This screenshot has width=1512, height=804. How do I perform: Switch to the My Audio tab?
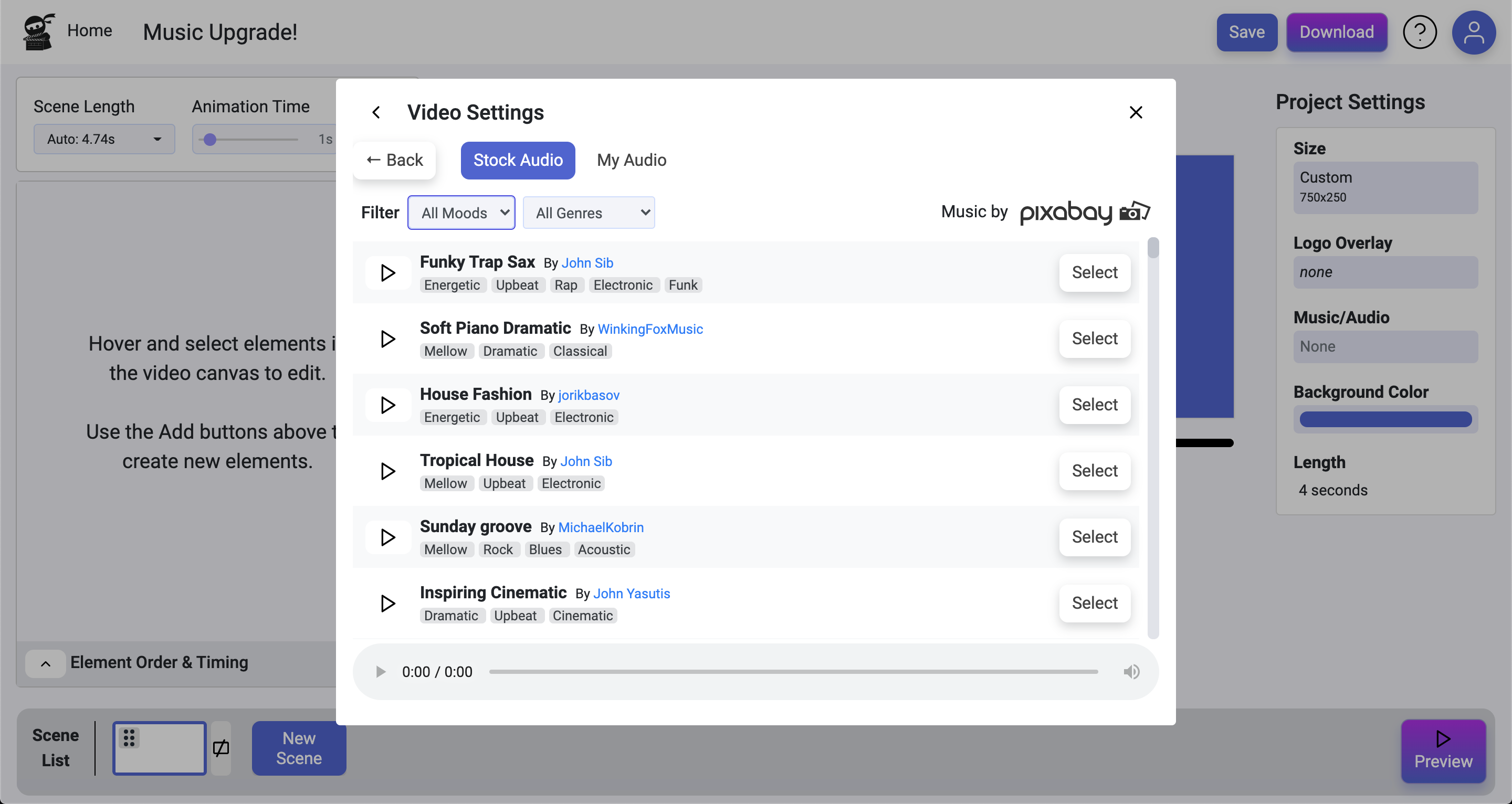(630, 160)
